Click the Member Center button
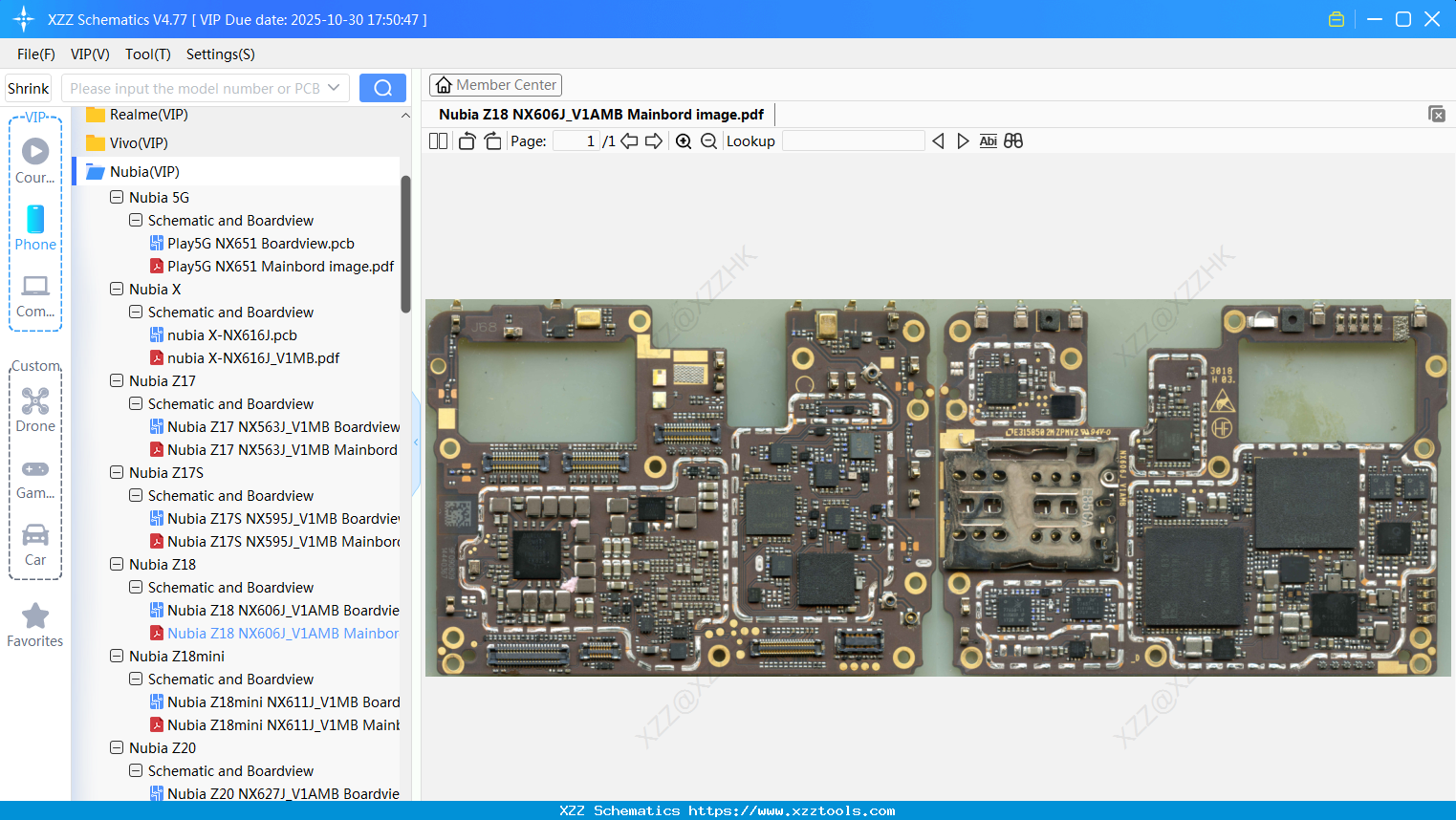This screenshot has width=1456, height=820. pos(495,84)
